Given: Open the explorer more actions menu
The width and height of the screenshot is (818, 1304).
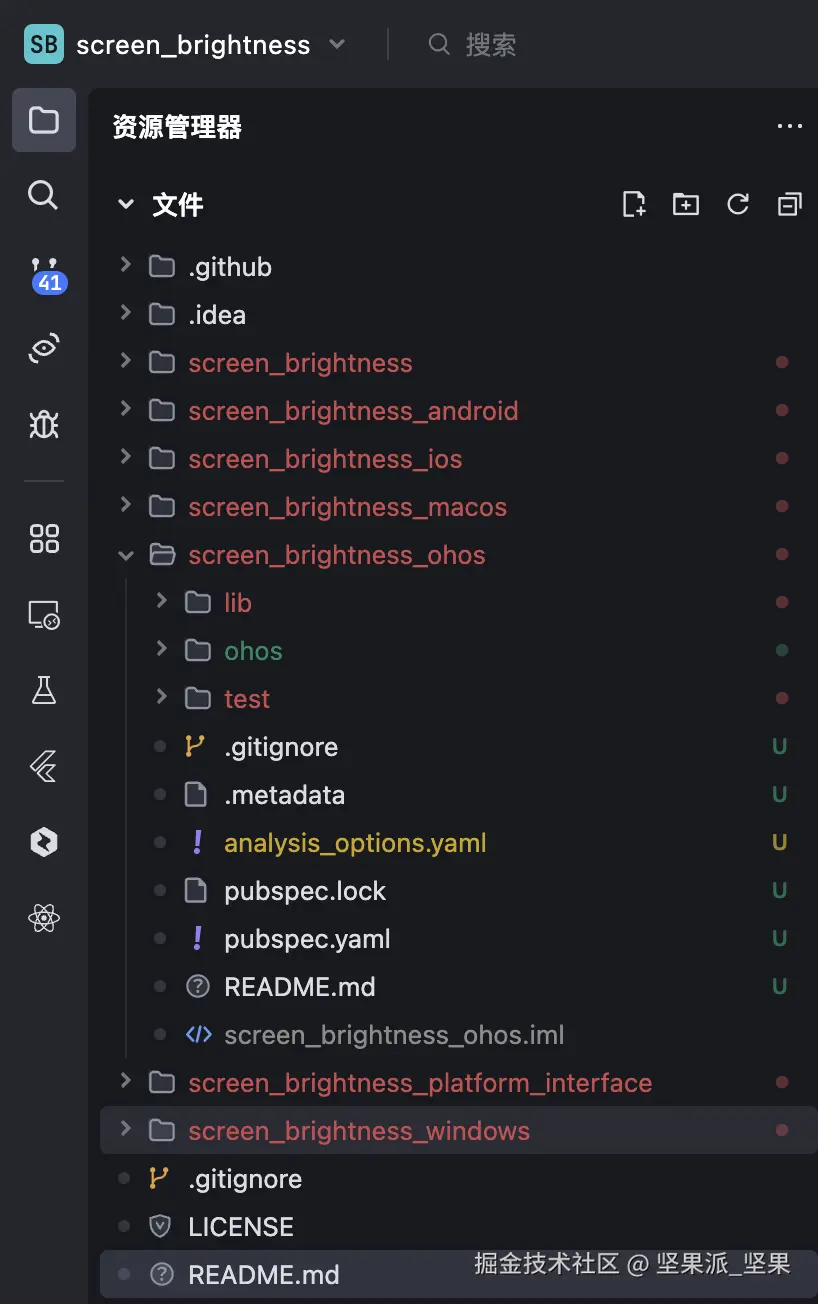Looking at the screenshot, I should 790,126.
